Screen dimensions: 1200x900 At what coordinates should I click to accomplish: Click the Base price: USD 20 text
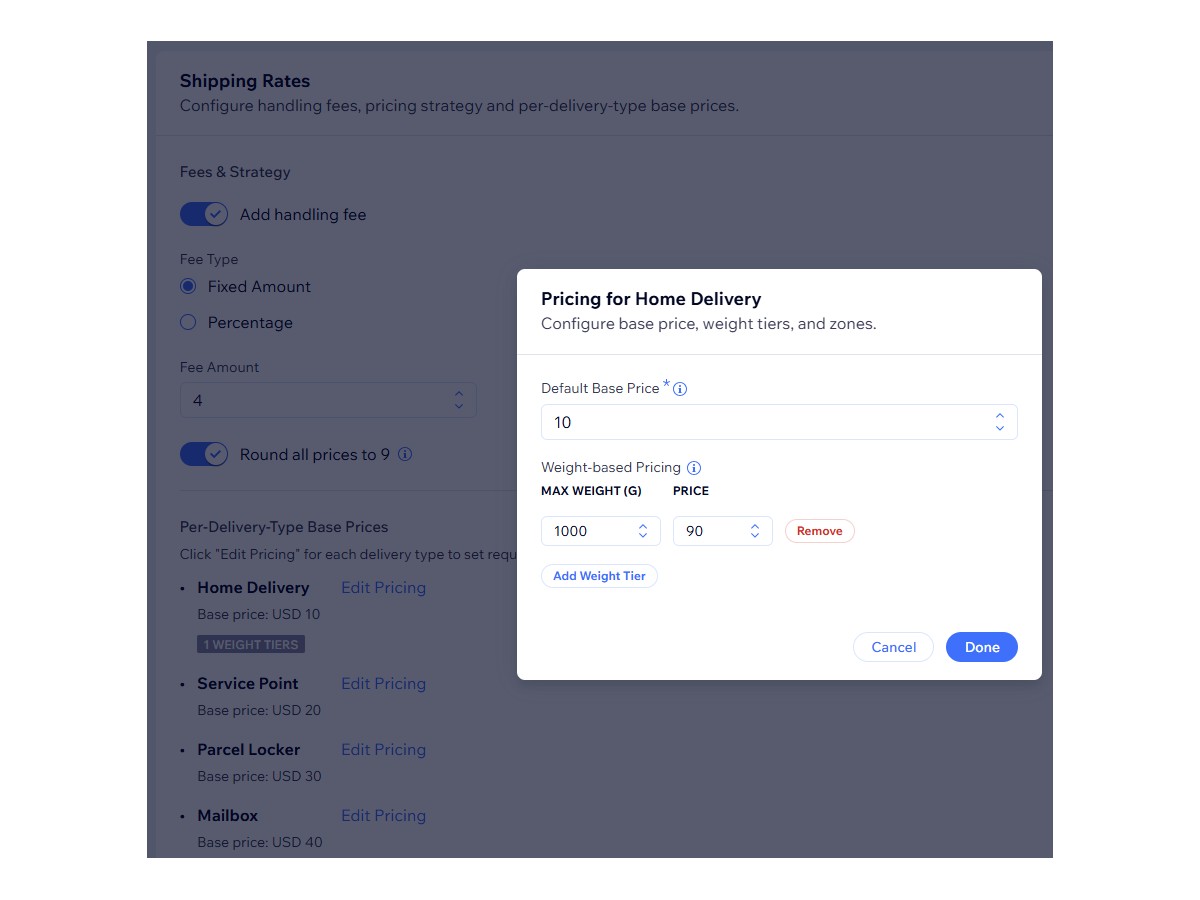(259, 711)
